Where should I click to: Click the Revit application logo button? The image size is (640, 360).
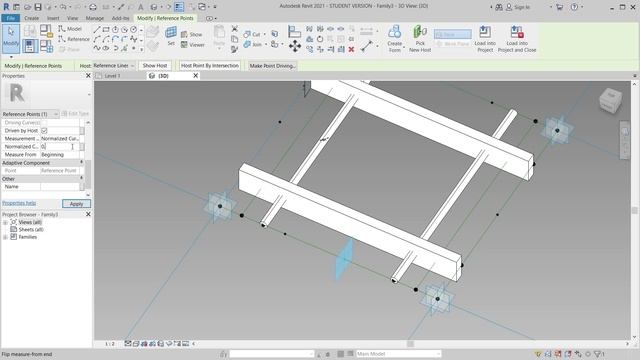click(x=6, y=7)
